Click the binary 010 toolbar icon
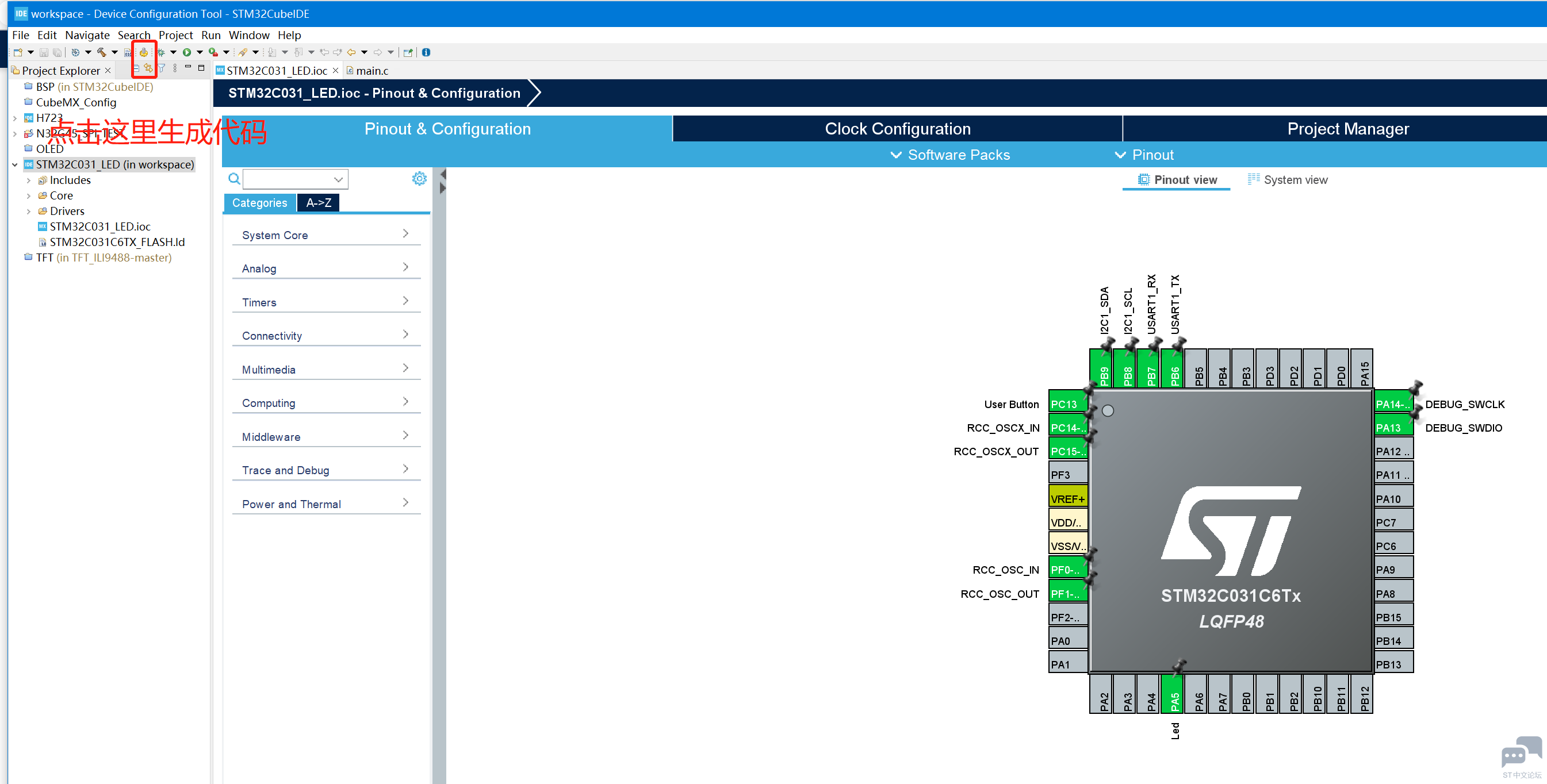Image resolution: width=1547 pixels, height=784 pixels. pos(127,53)
